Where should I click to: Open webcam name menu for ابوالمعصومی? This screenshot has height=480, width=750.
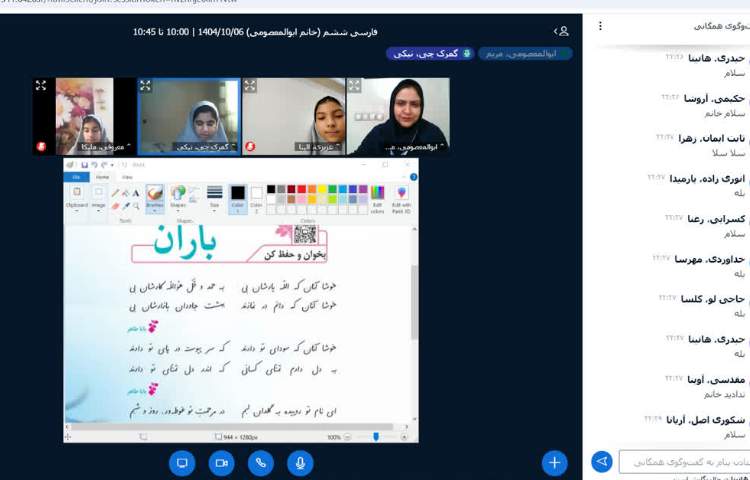(415, 147)
